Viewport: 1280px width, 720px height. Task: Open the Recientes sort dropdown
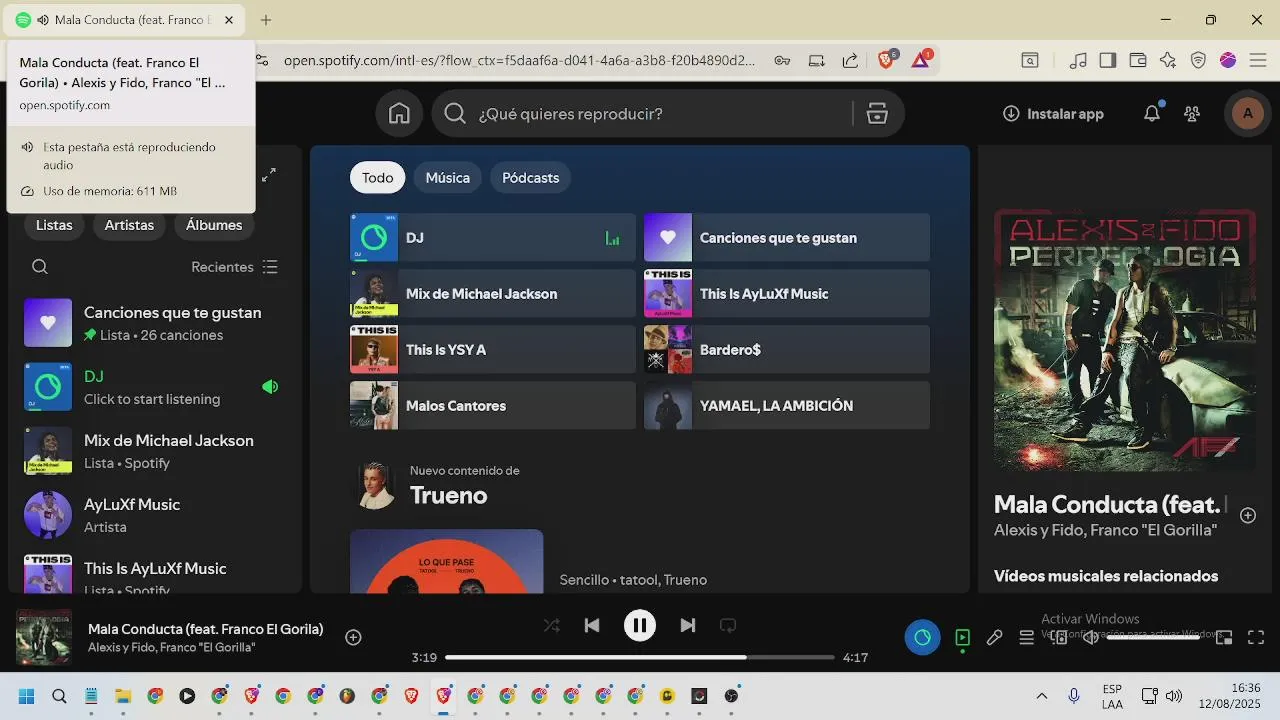point(235,267)
